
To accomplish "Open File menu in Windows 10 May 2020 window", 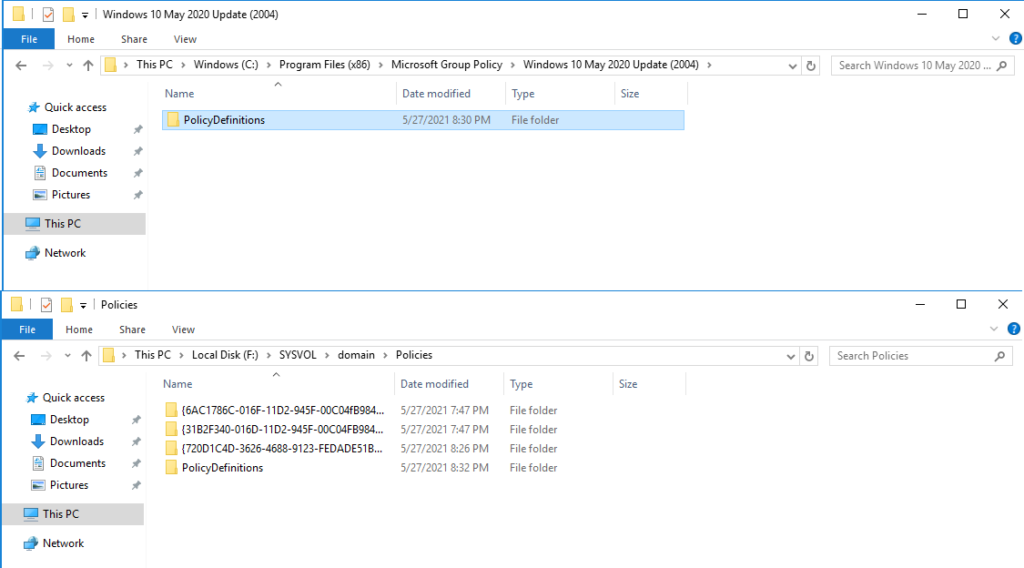I will point(29,39).
